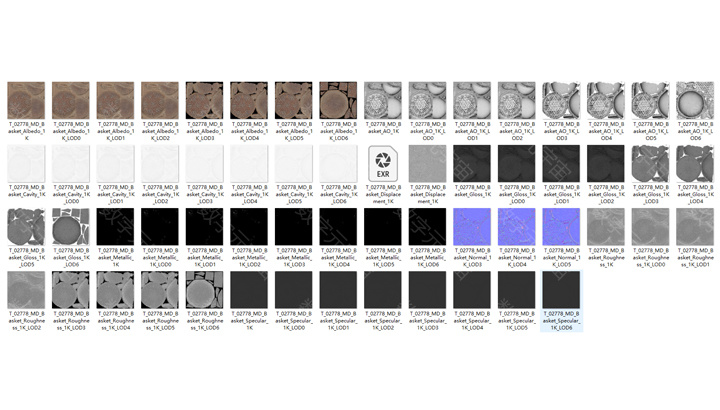Select the Specular_1K_LOD4 thumbnail
The height and width of the screenshot is (410, 720).
pos(472,290)
